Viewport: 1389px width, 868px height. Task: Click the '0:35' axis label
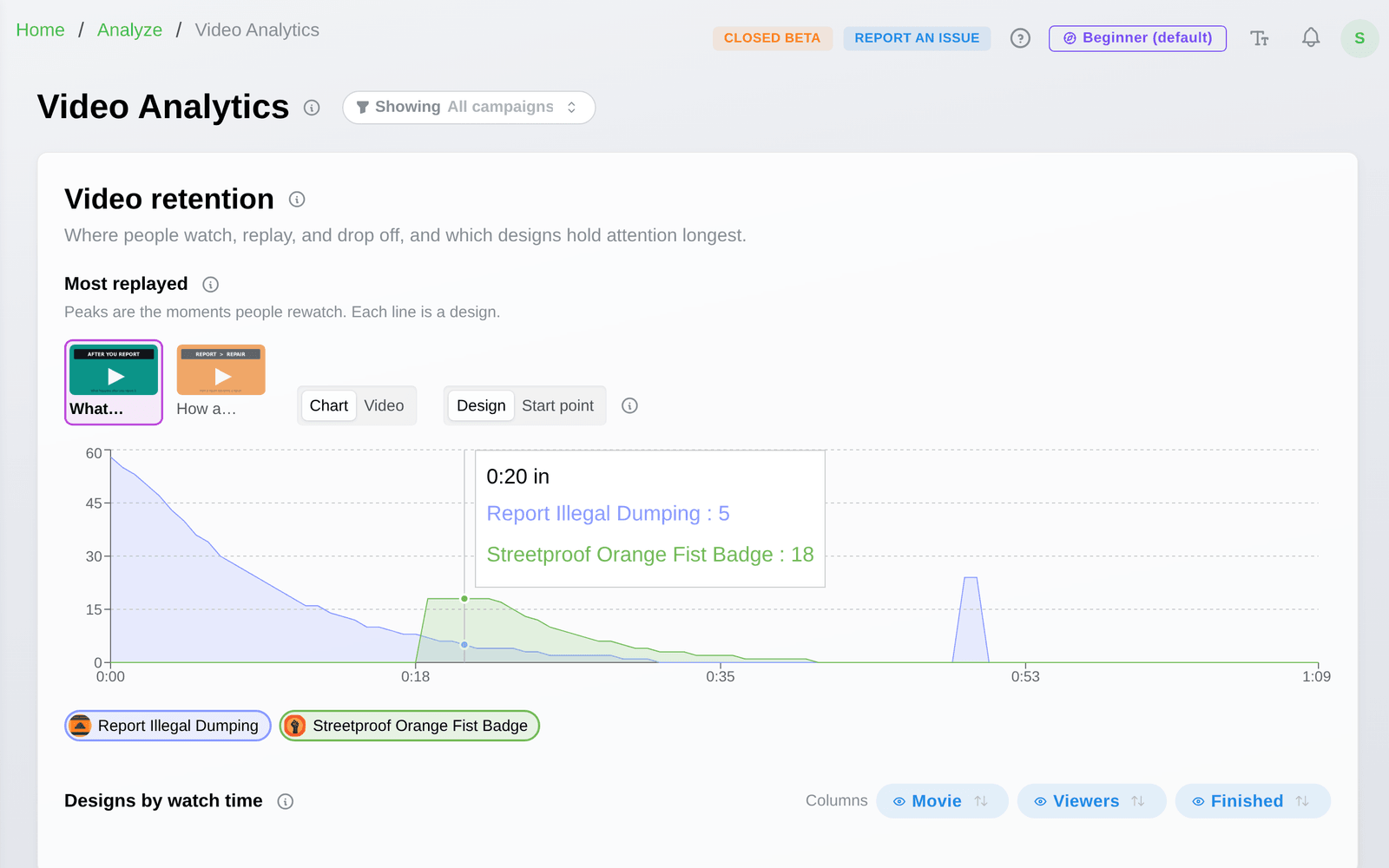point(721,677)
